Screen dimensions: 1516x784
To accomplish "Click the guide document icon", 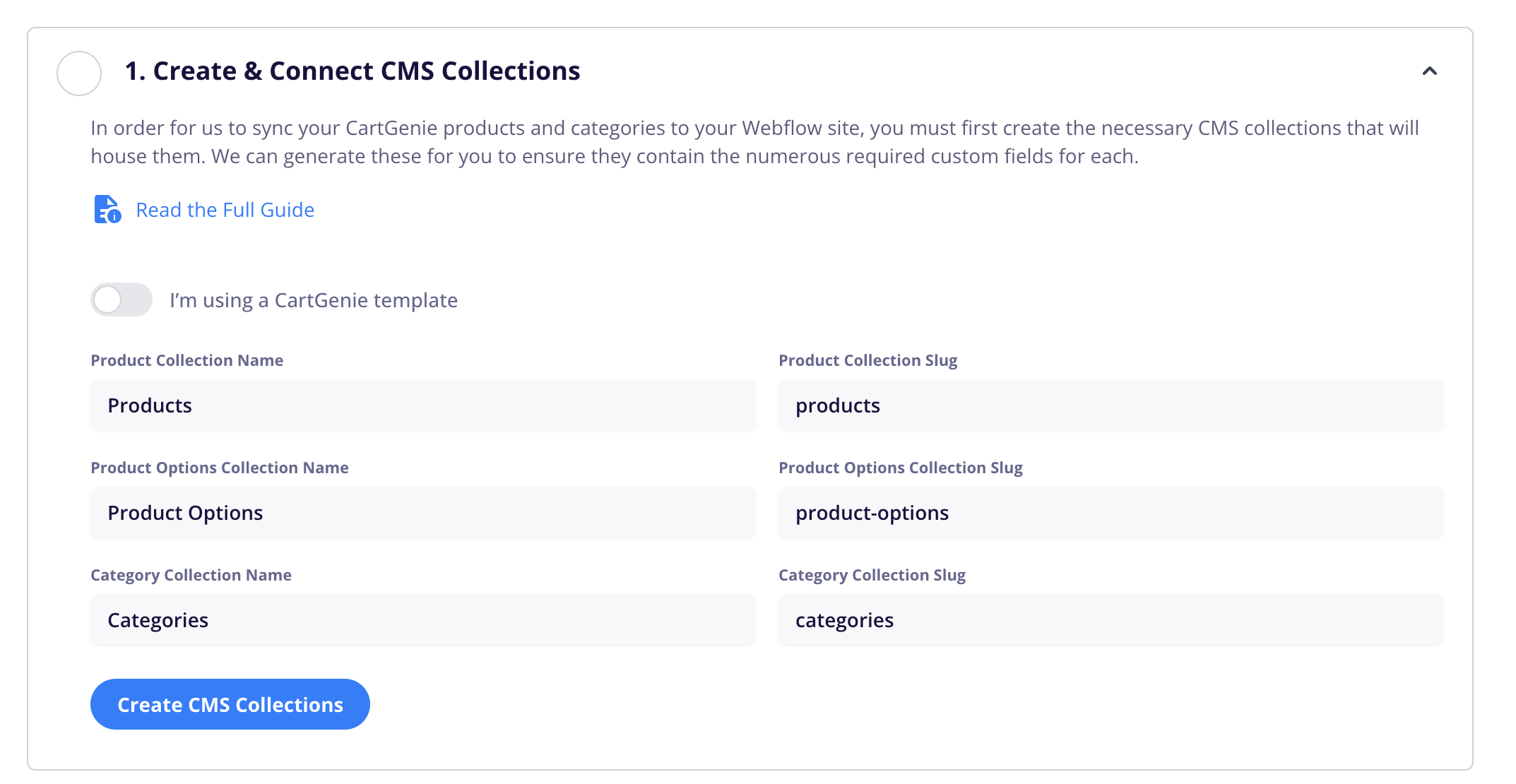I will (x=107, y=210).
